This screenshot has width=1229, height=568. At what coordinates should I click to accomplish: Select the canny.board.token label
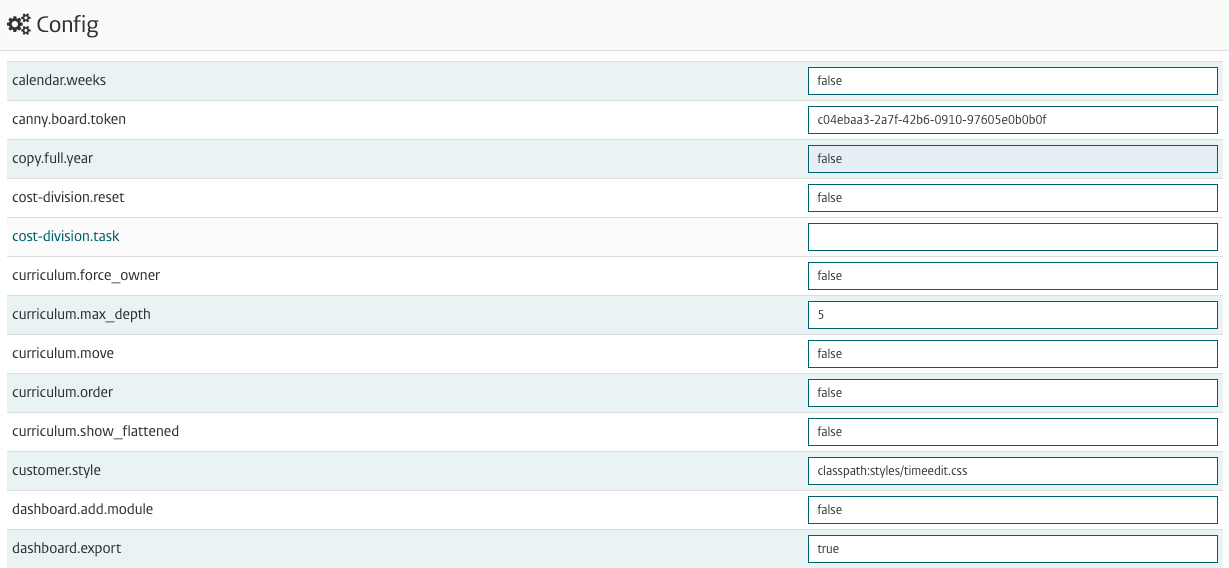pyautogui.click(x=69, y=119)
